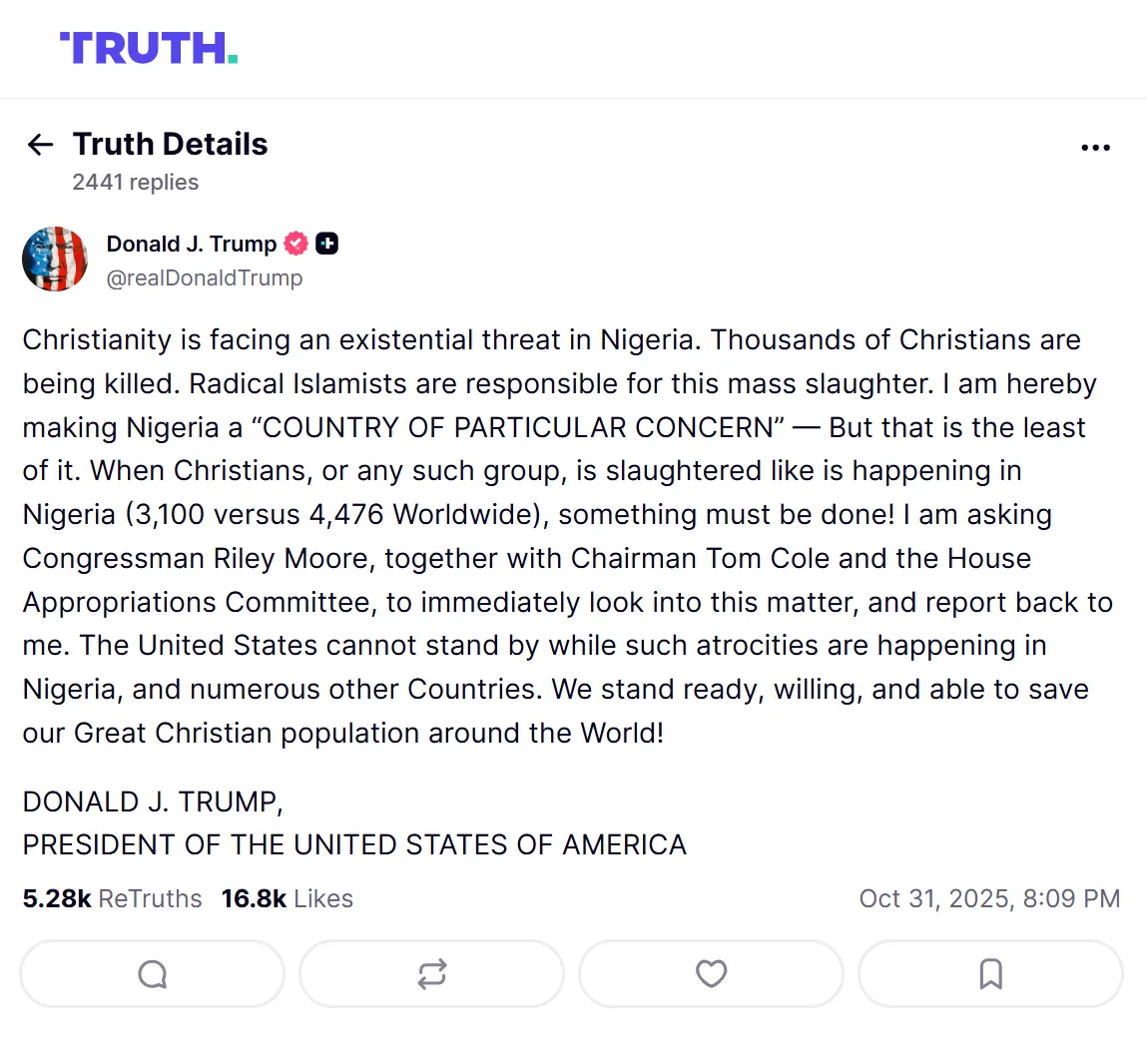Click the 2441 replies count

(135, 183)
